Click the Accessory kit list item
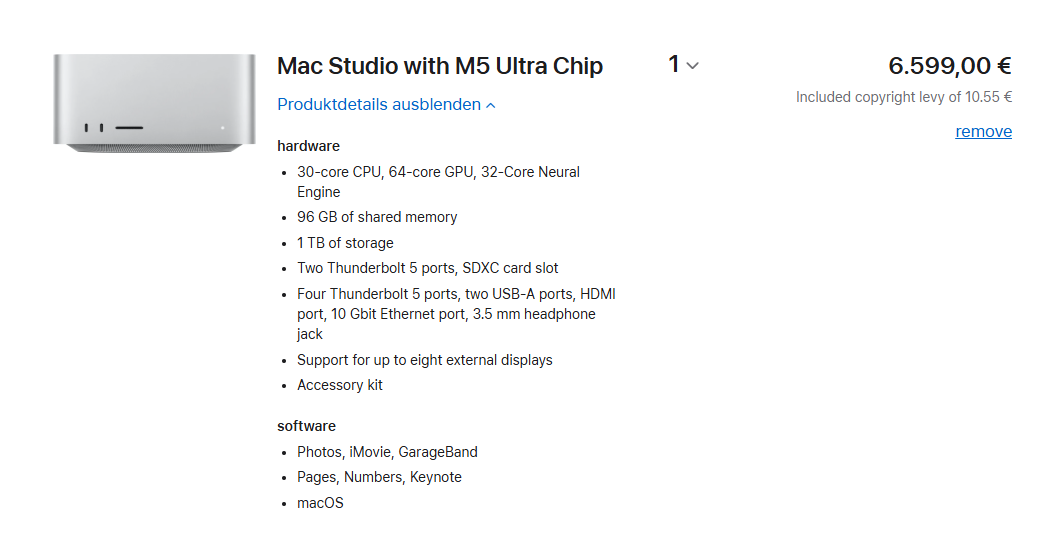The height and width of the screenshot is (559, 1051). pos(340,385)
